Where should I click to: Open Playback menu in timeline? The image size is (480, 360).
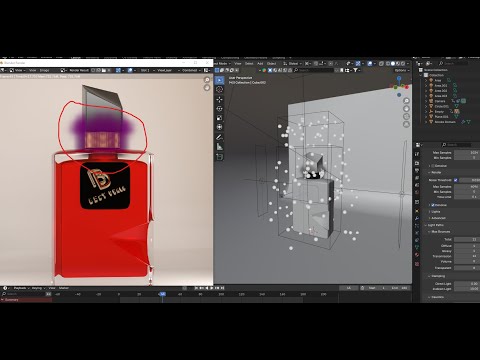point(21,288)
